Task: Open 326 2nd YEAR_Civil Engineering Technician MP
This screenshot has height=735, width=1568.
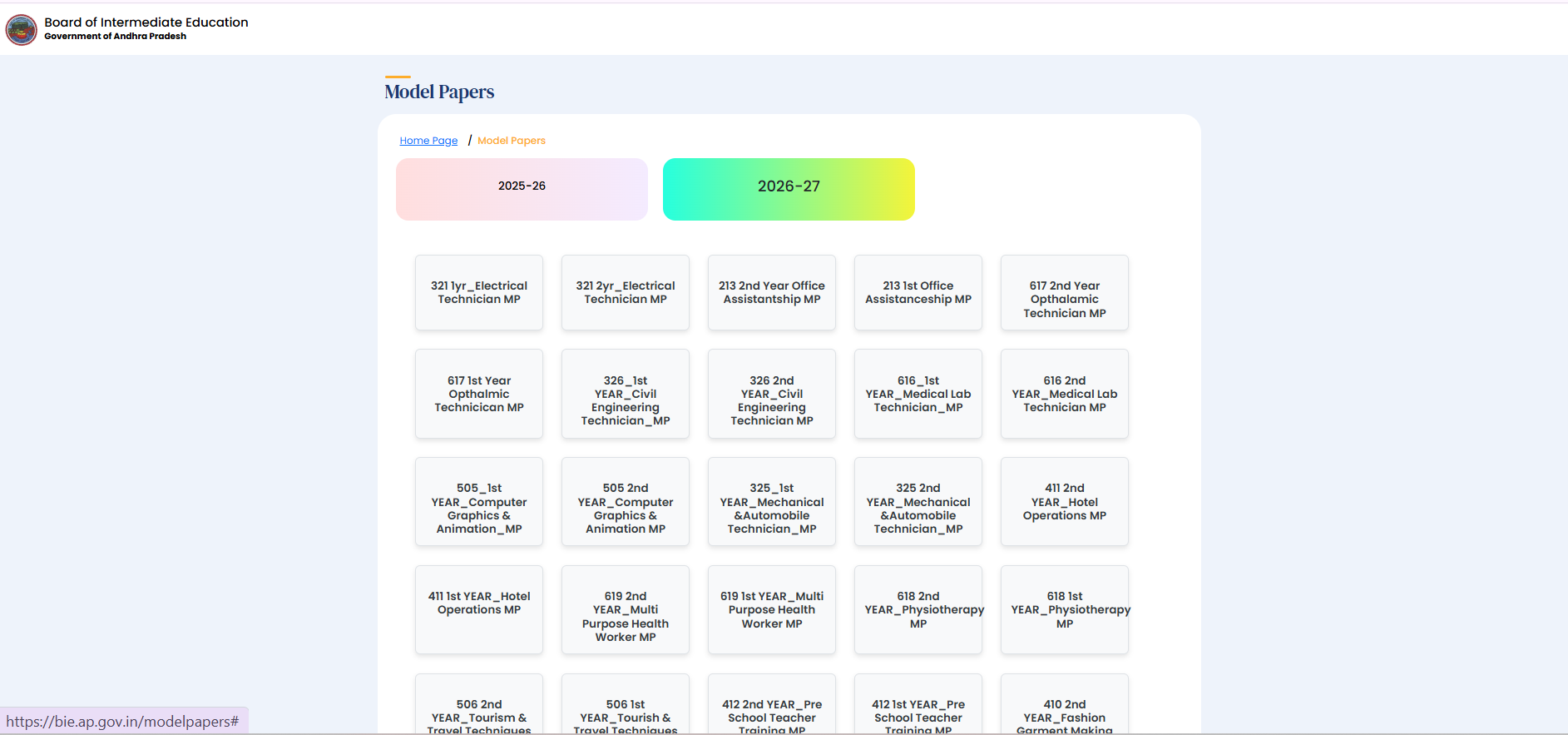Action: pos(772,394)
